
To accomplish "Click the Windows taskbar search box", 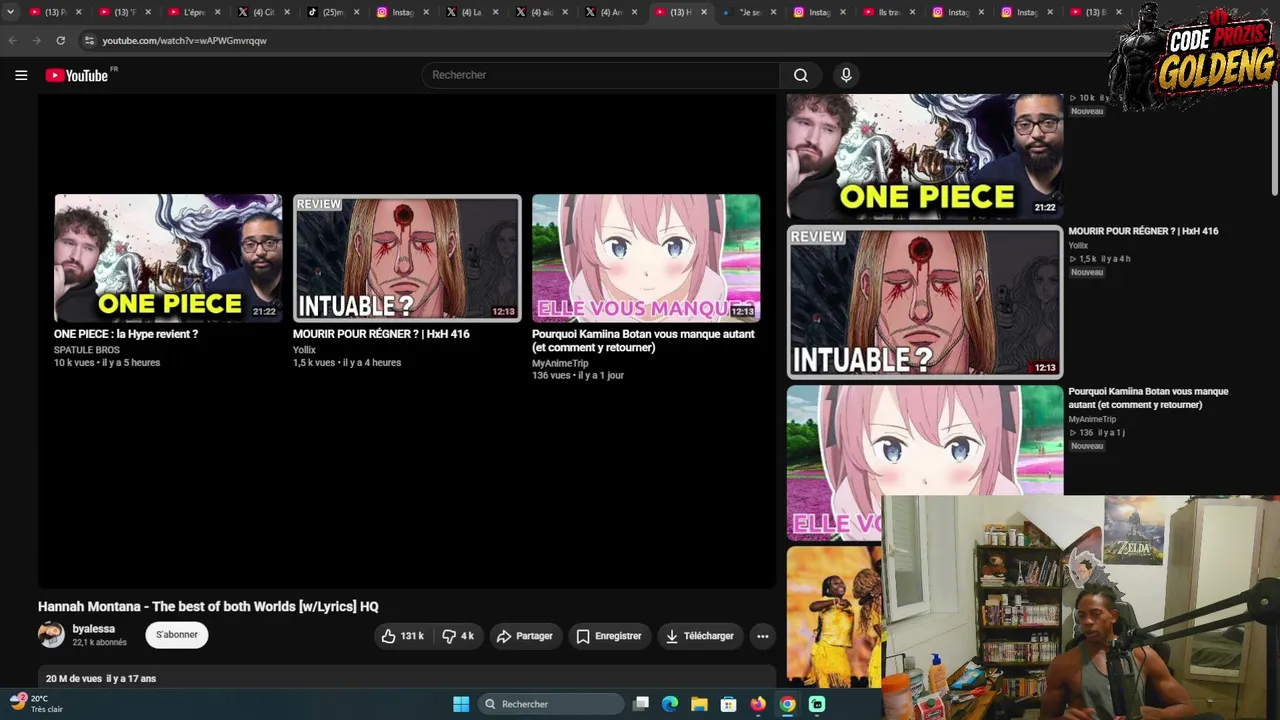I will (550, 704).
